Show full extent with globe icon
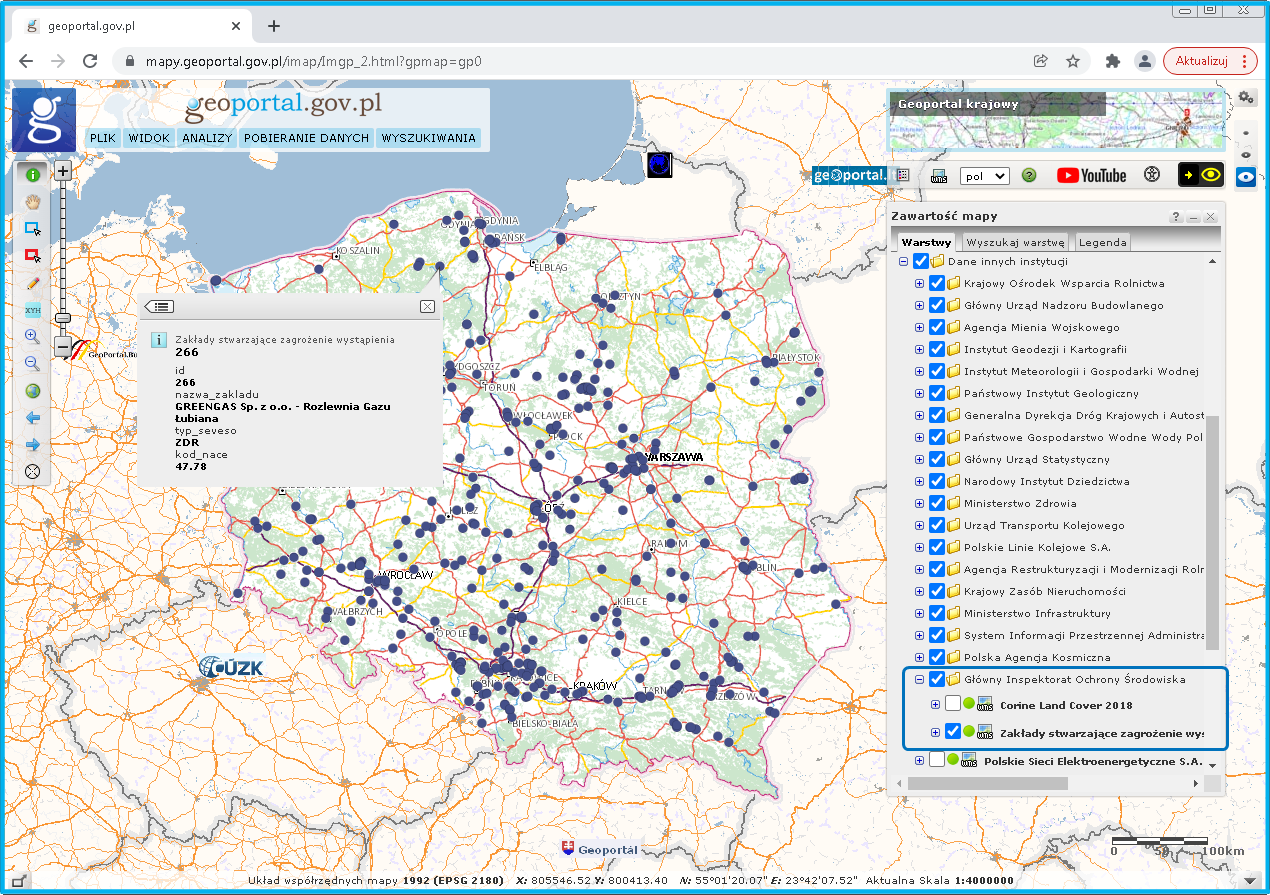Image resolution: width=1270 pixels, height=895 pixels. coord(32,391)
